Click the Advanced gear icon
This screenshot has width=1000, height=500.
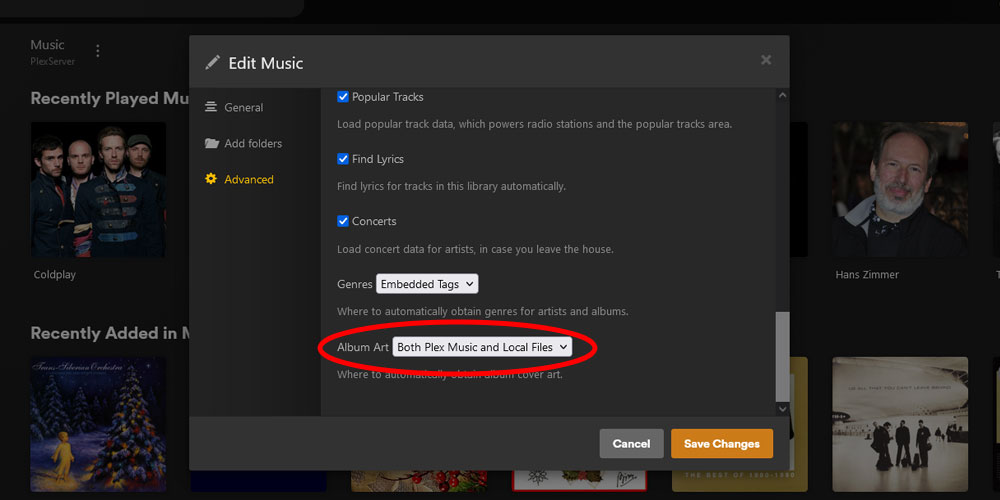pyautogui.click(x=211, y=179)
